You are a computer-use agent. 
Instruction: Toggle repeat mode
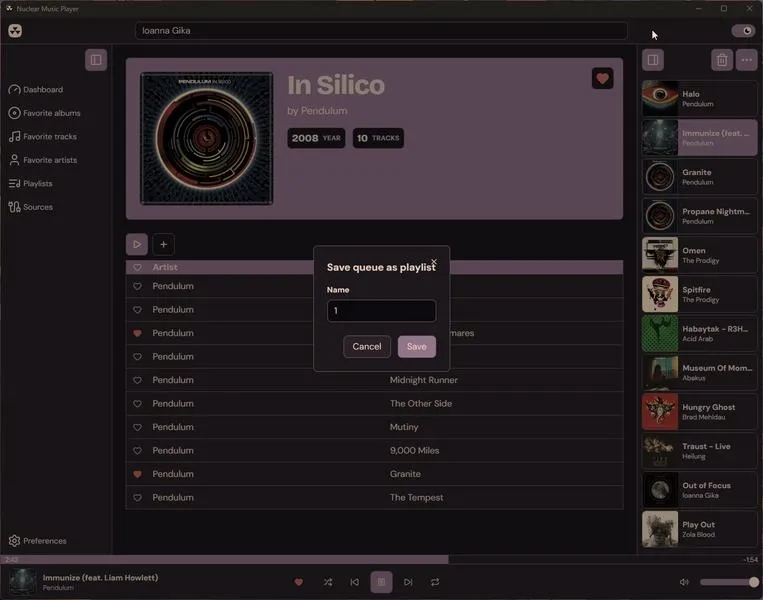435,582
